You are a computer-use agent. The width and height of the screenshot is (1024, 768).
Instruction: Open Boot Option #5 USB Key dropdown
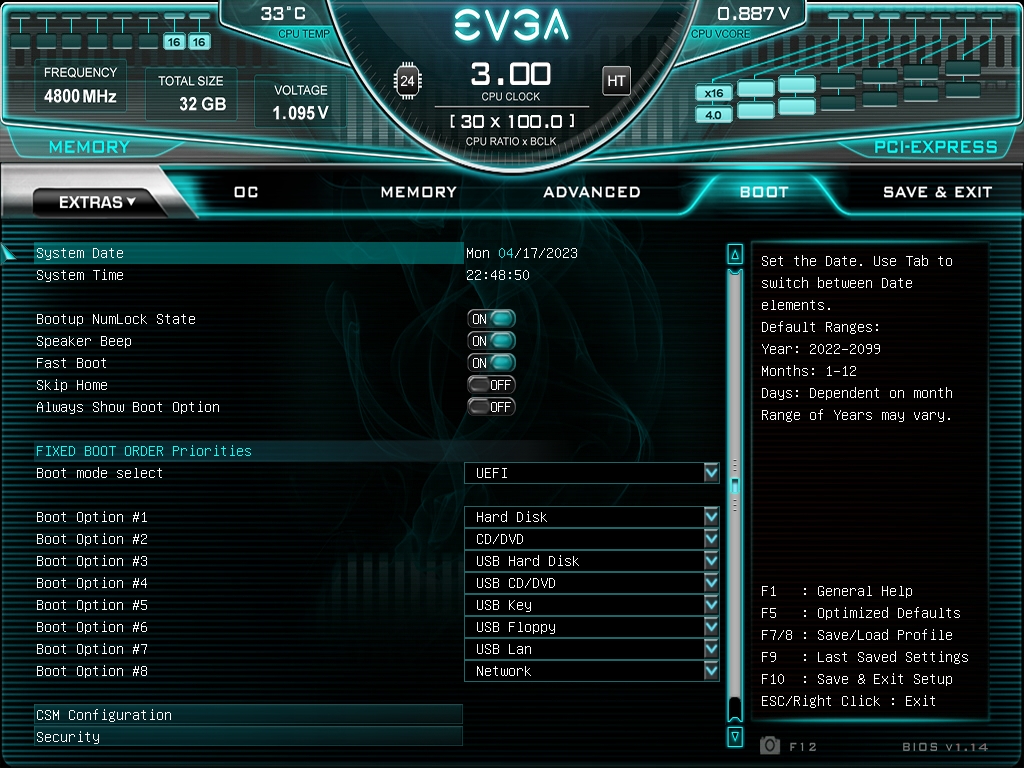point(592,605)
